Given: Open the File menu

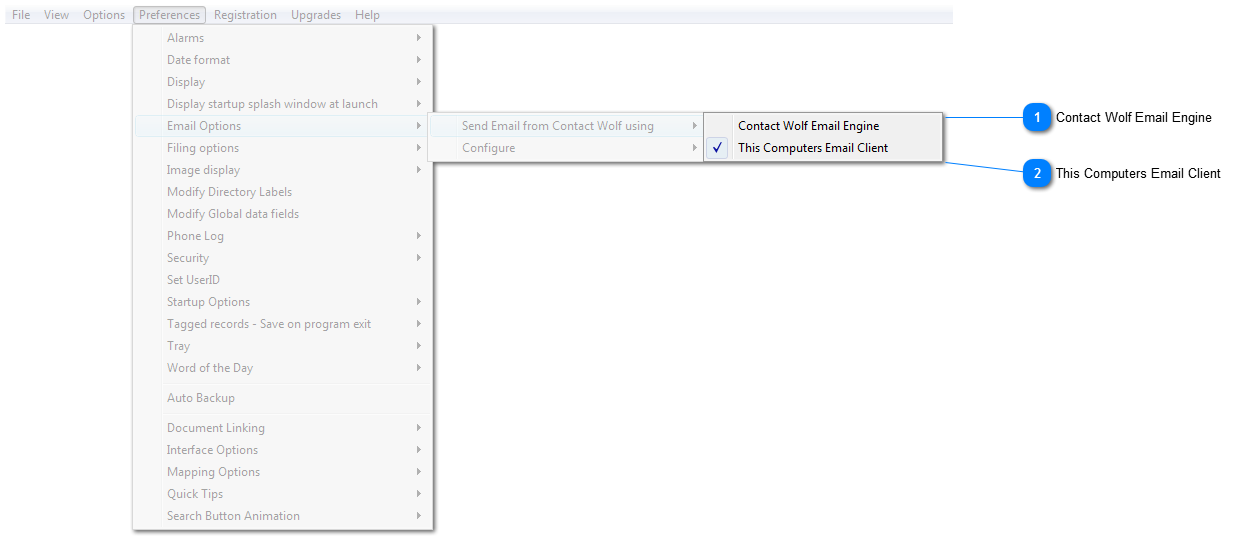Looking at the screenshot, I should tap(21, 15).
